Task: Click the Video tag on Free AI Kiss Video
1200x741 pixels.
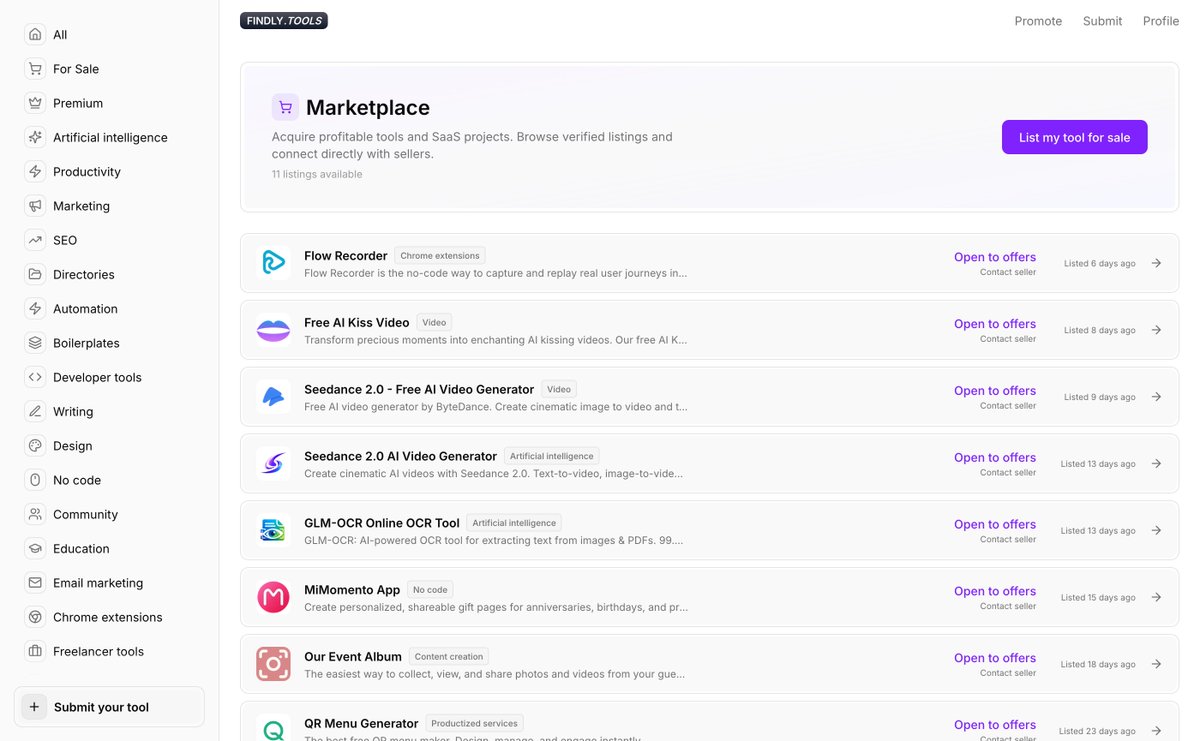Action: coord(434,323)
